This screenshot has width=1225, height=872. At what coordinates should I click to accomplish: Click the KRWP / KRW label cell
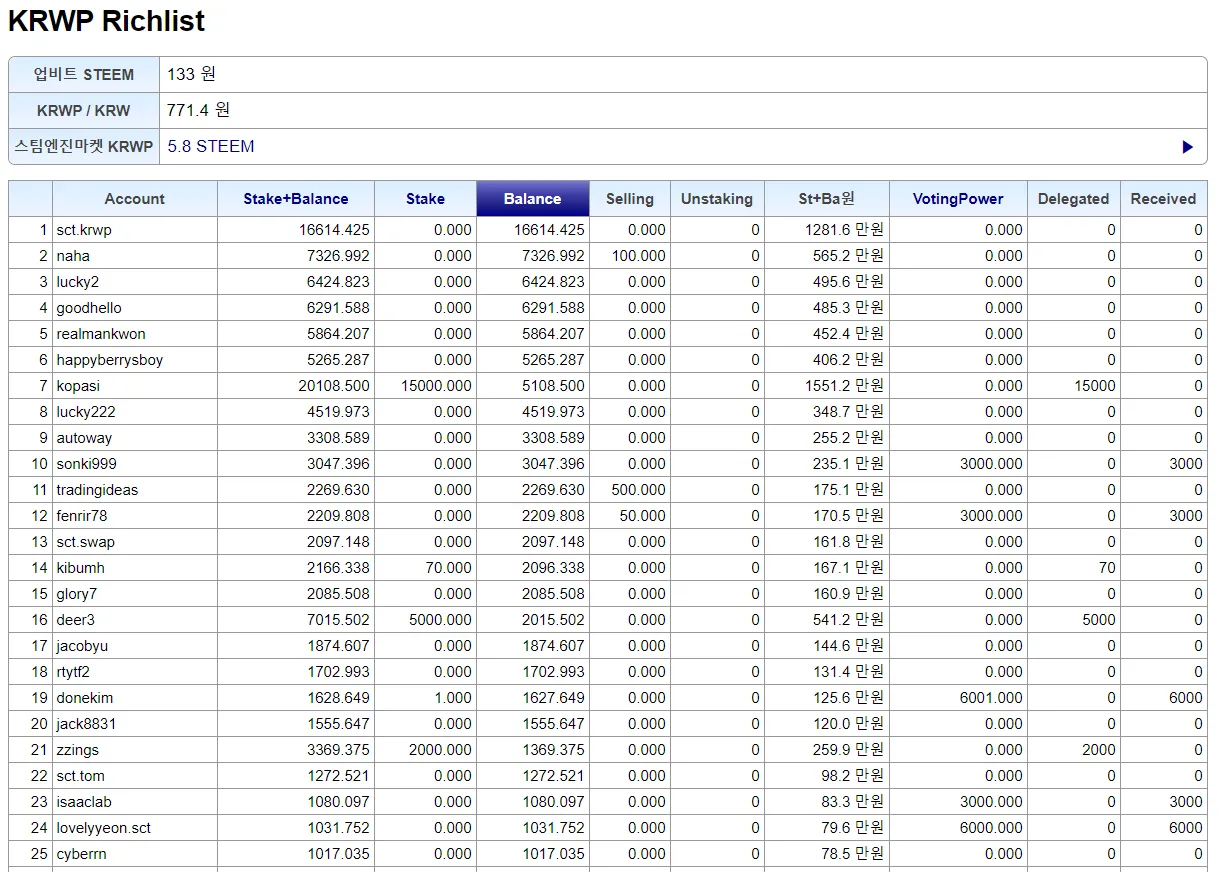click(84, 111)
